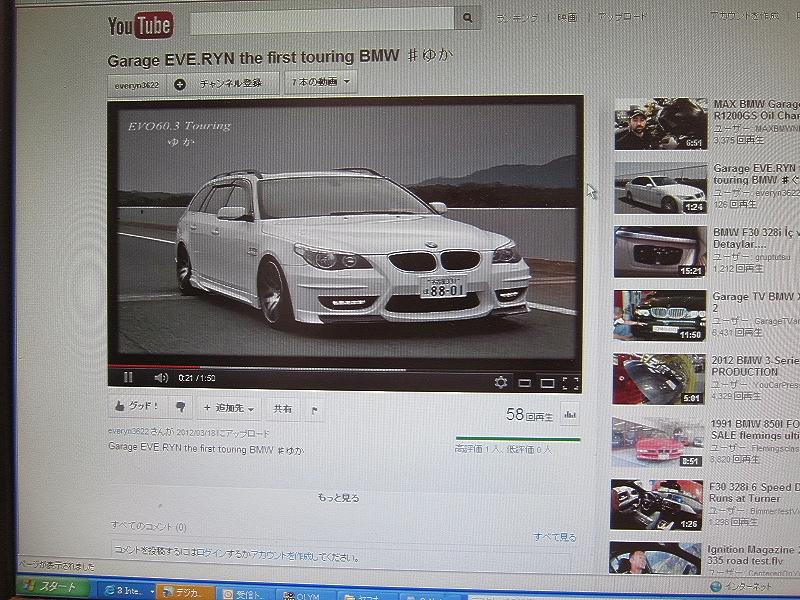Click the flag report icon
The height and width of the screenshot is (600, 800).
pos(315,410)
